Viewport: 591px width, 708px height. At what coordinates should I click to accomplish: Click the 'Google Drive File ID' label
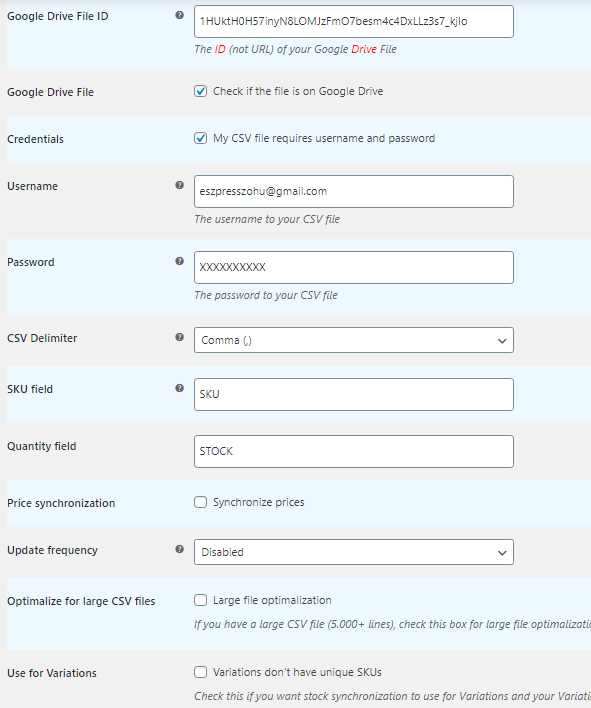click(58, 16)
